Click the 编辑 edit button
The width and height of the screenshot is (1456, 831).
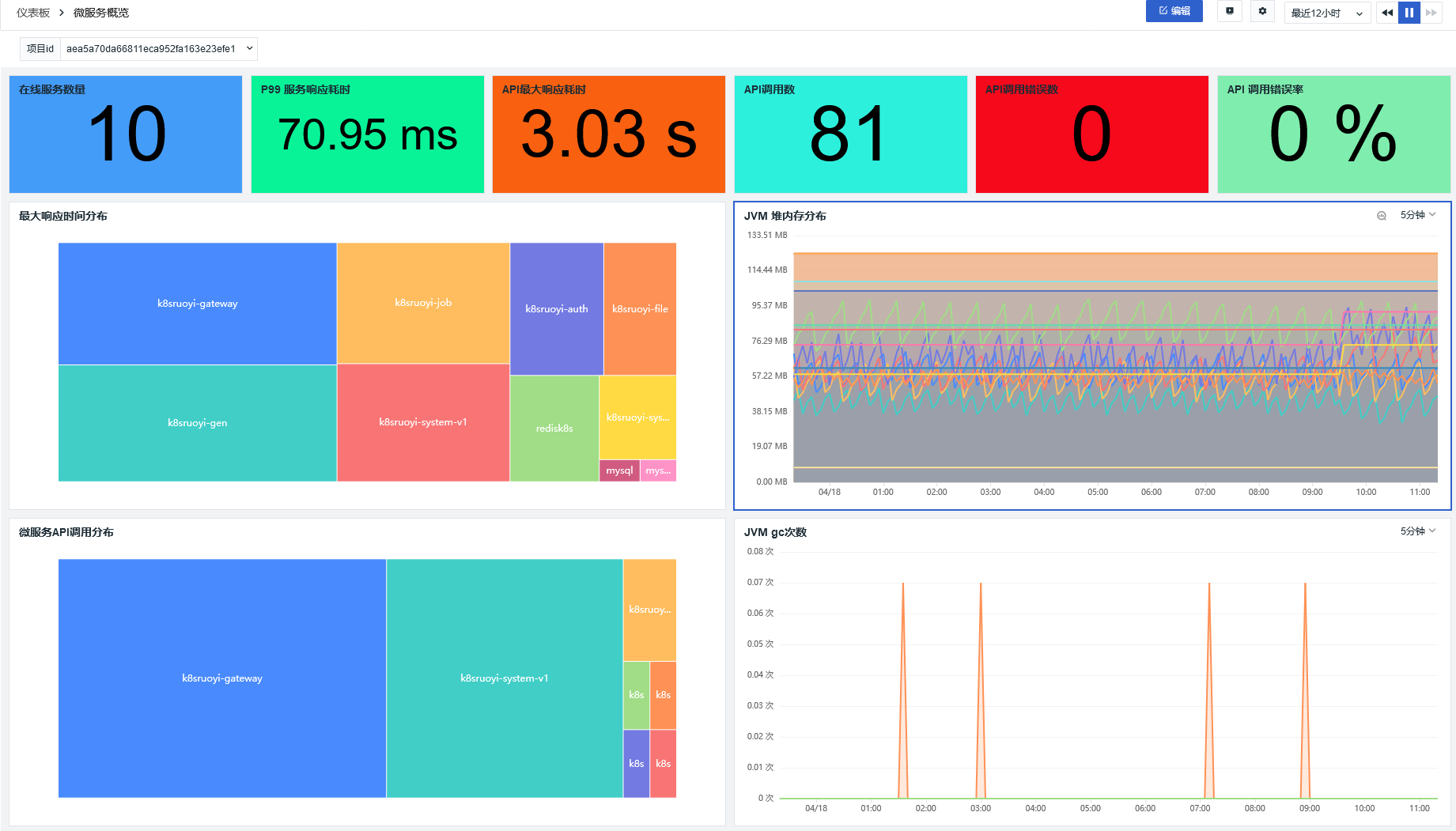tap(1174, 11)
